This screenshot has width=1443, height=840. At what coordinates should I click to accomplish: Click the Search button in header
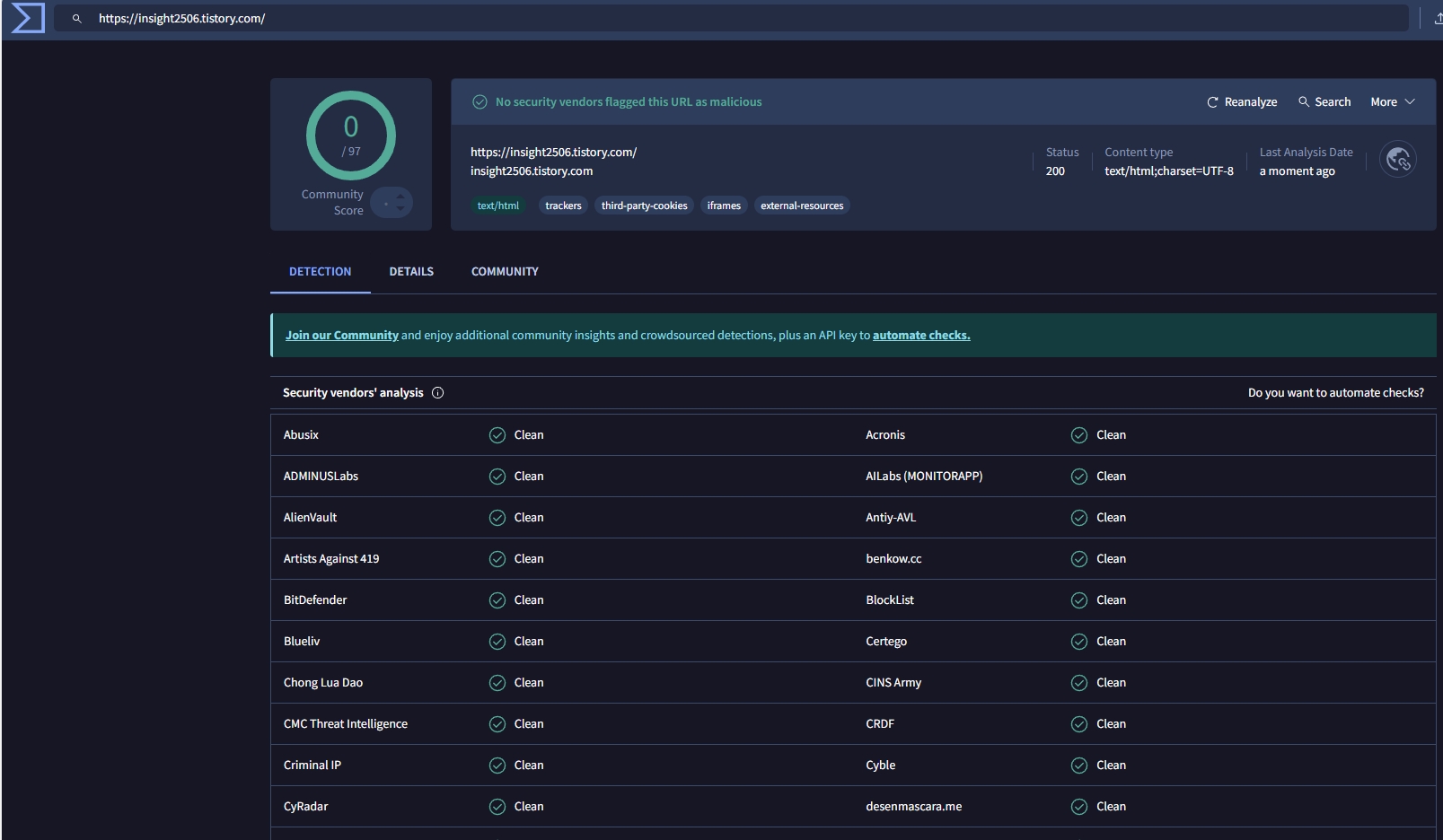tap(1324, 101)
